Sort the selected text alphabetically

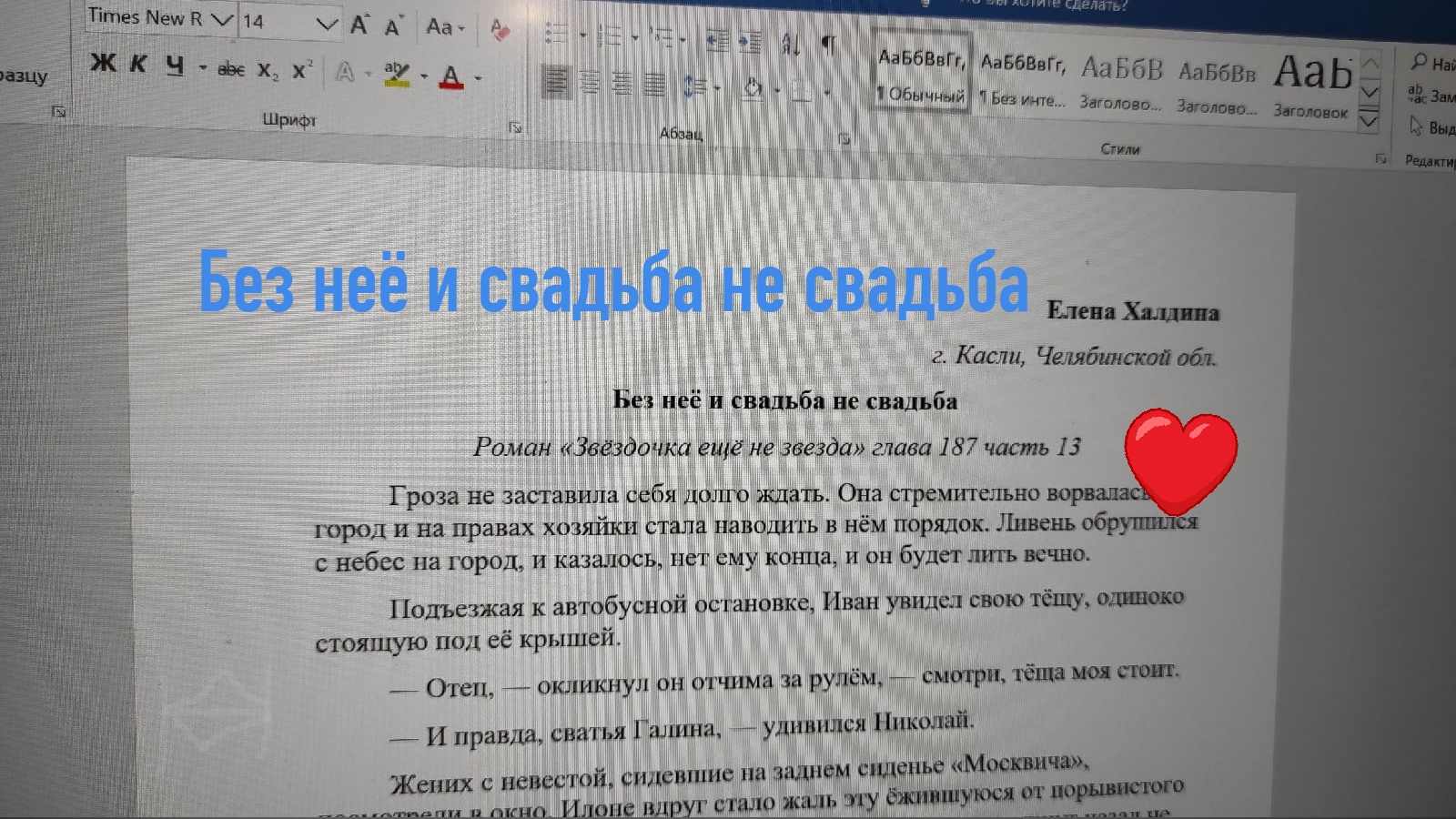791,43
